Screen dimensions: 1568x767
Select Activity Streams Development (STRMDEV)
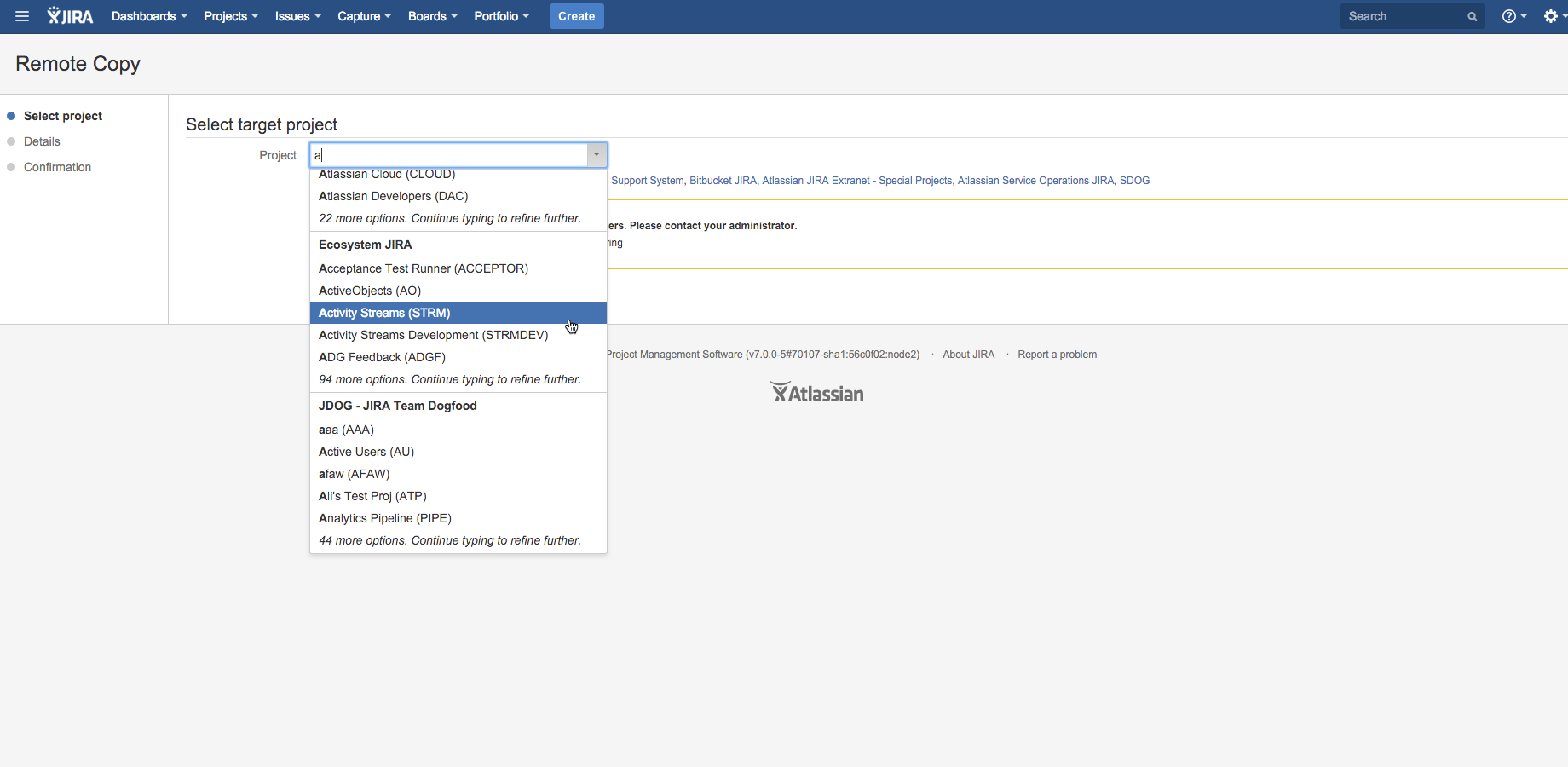[x=458, y=335]
